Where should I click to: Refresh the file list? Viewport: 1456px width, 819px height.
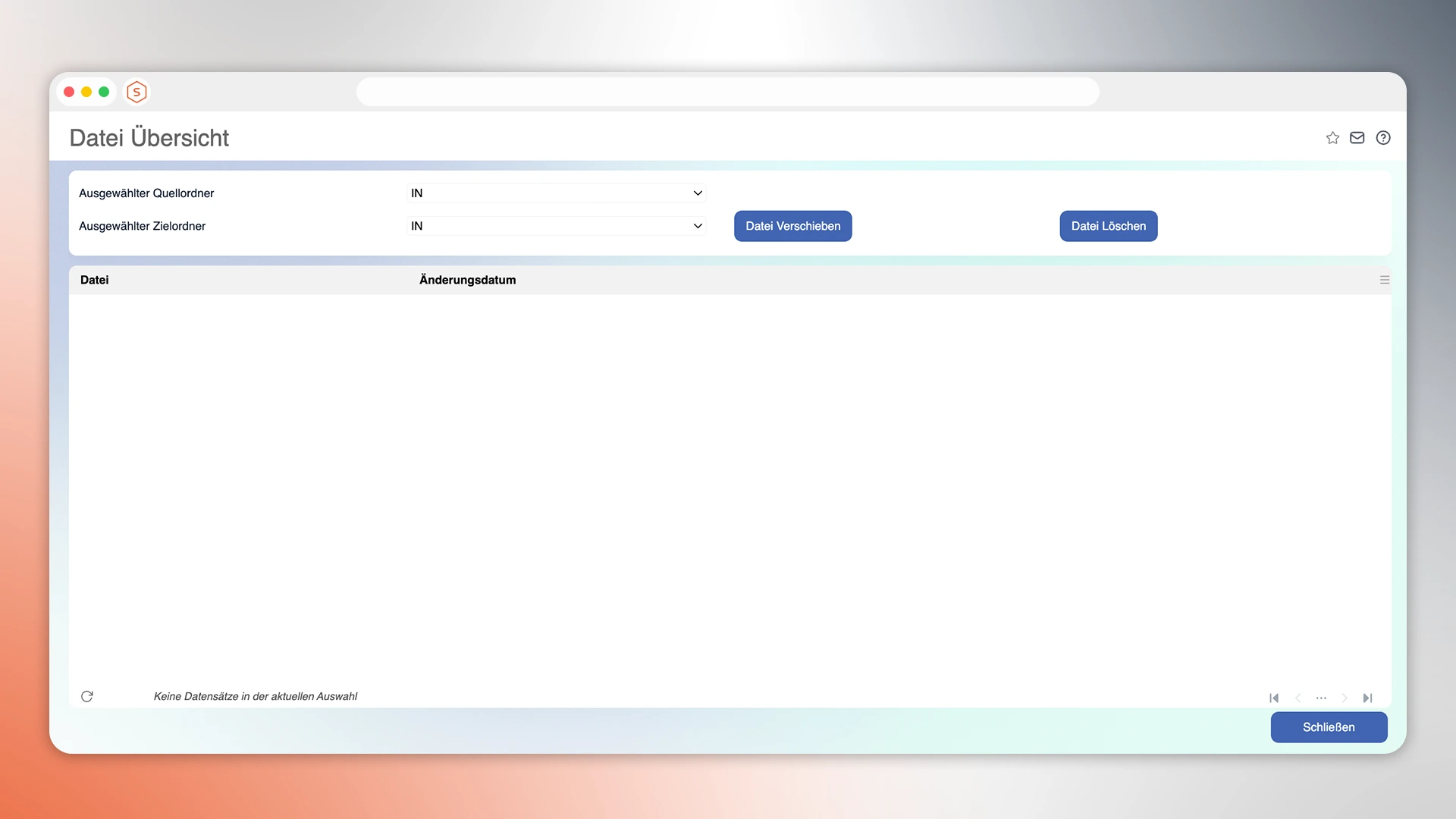[87, 696]
